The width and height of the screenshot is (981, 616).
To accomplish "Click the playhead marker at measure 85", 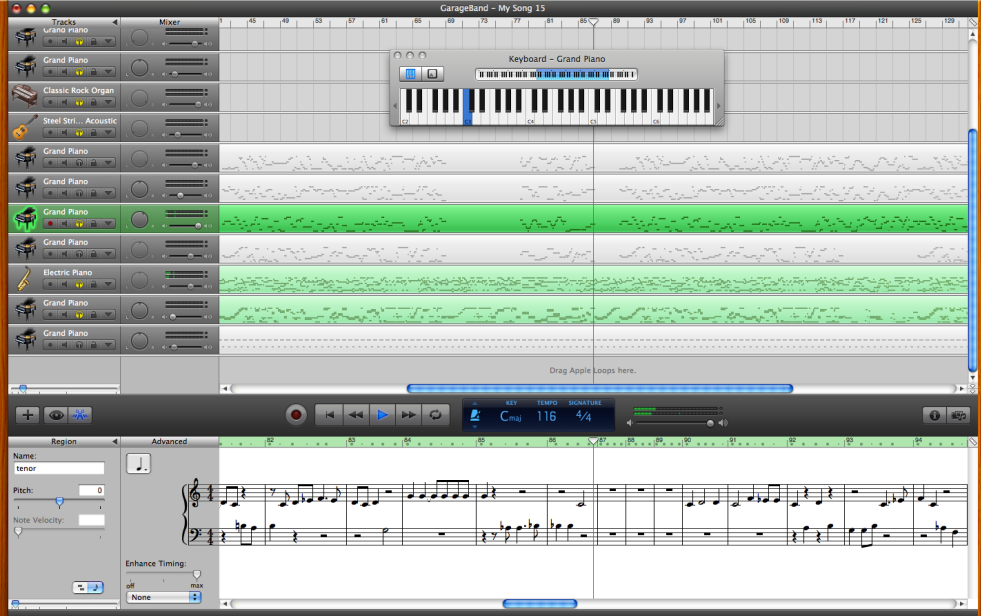I will pyautogui.click(x=593, y=20).
